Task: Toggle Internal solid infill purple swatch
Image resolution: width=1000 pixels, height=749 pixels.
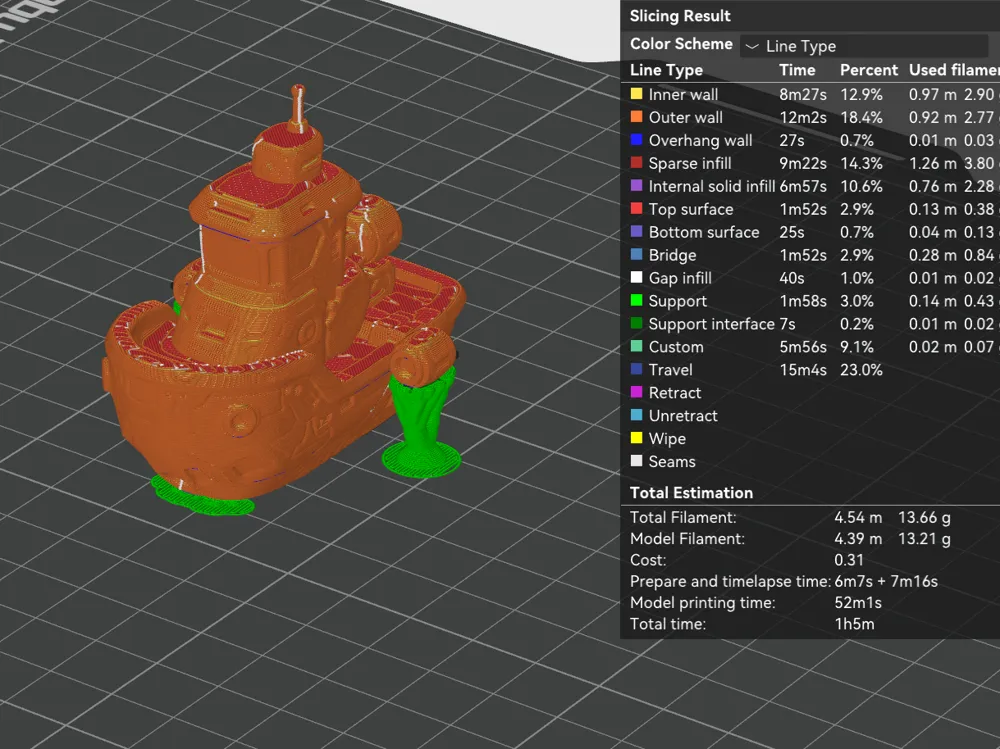Action: tap(636, 186)
